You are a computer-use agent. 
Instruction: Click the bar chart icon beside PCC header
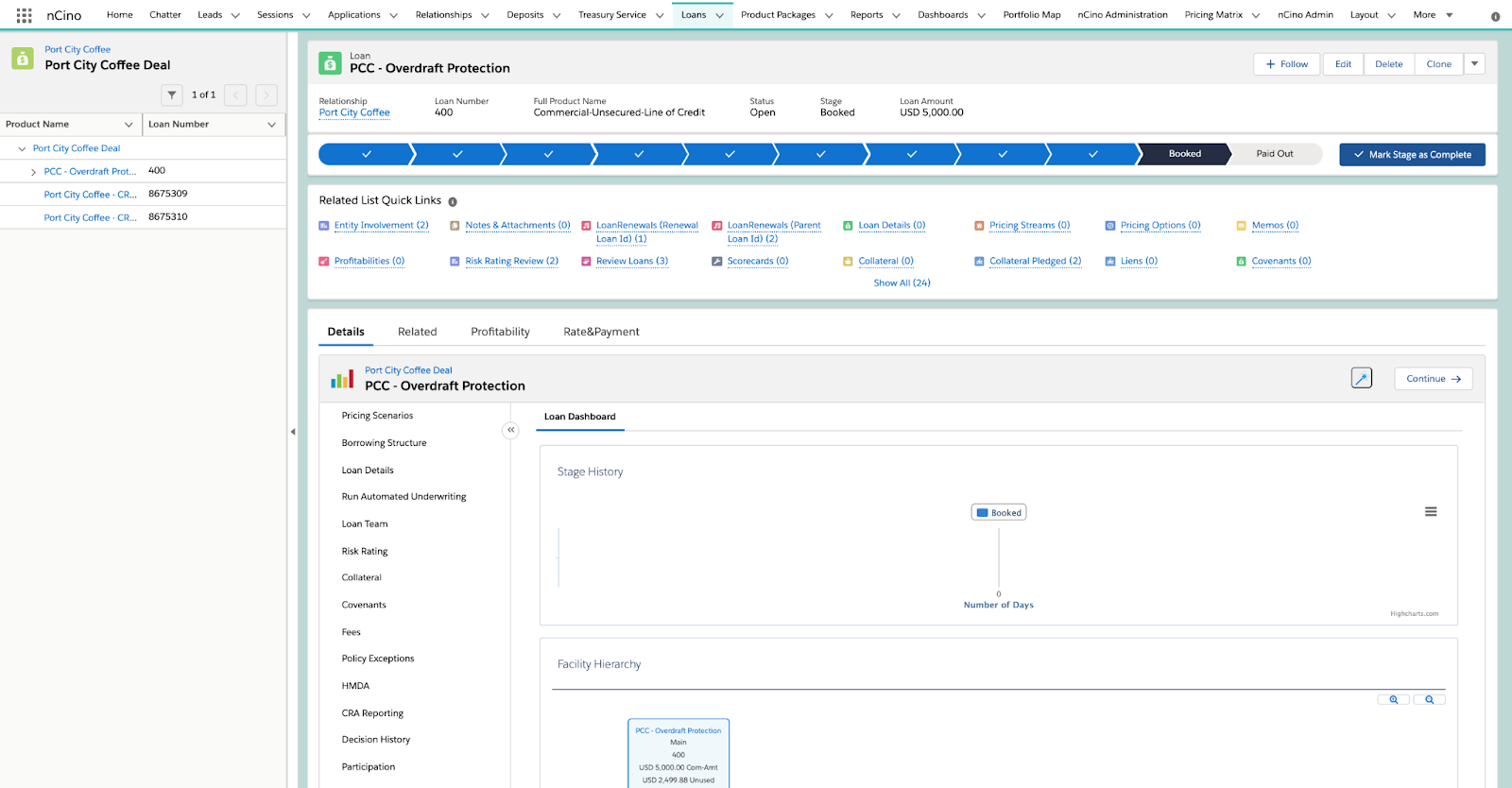click(x=342, y=379)
